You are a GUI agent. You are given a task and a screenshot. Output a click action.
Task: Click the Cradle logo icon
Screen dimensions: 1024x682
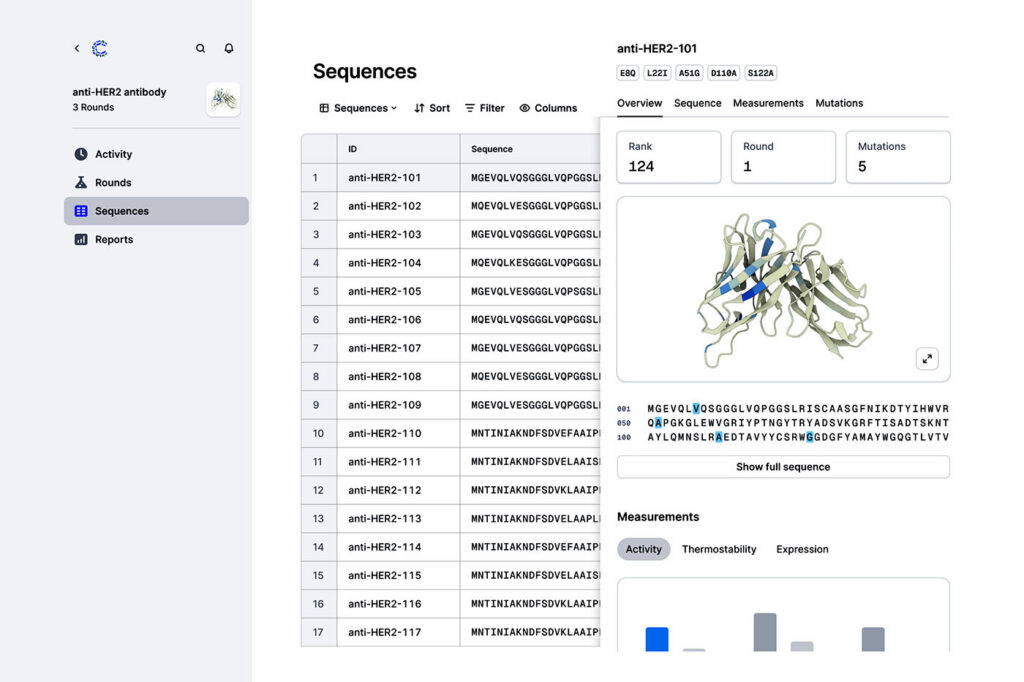pos(99,48)
